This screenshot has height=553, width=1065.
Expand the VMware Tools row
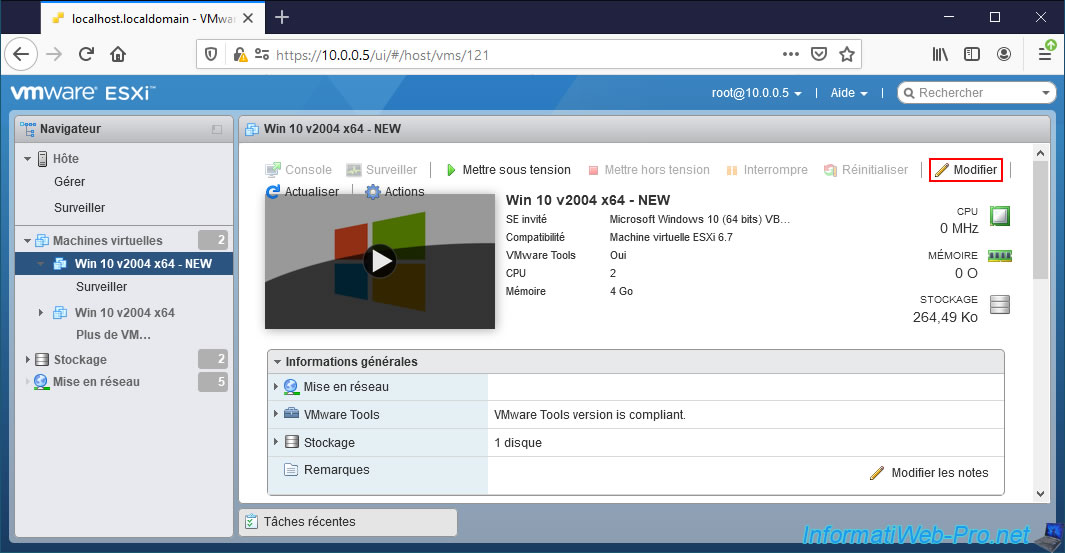(276, 414)
